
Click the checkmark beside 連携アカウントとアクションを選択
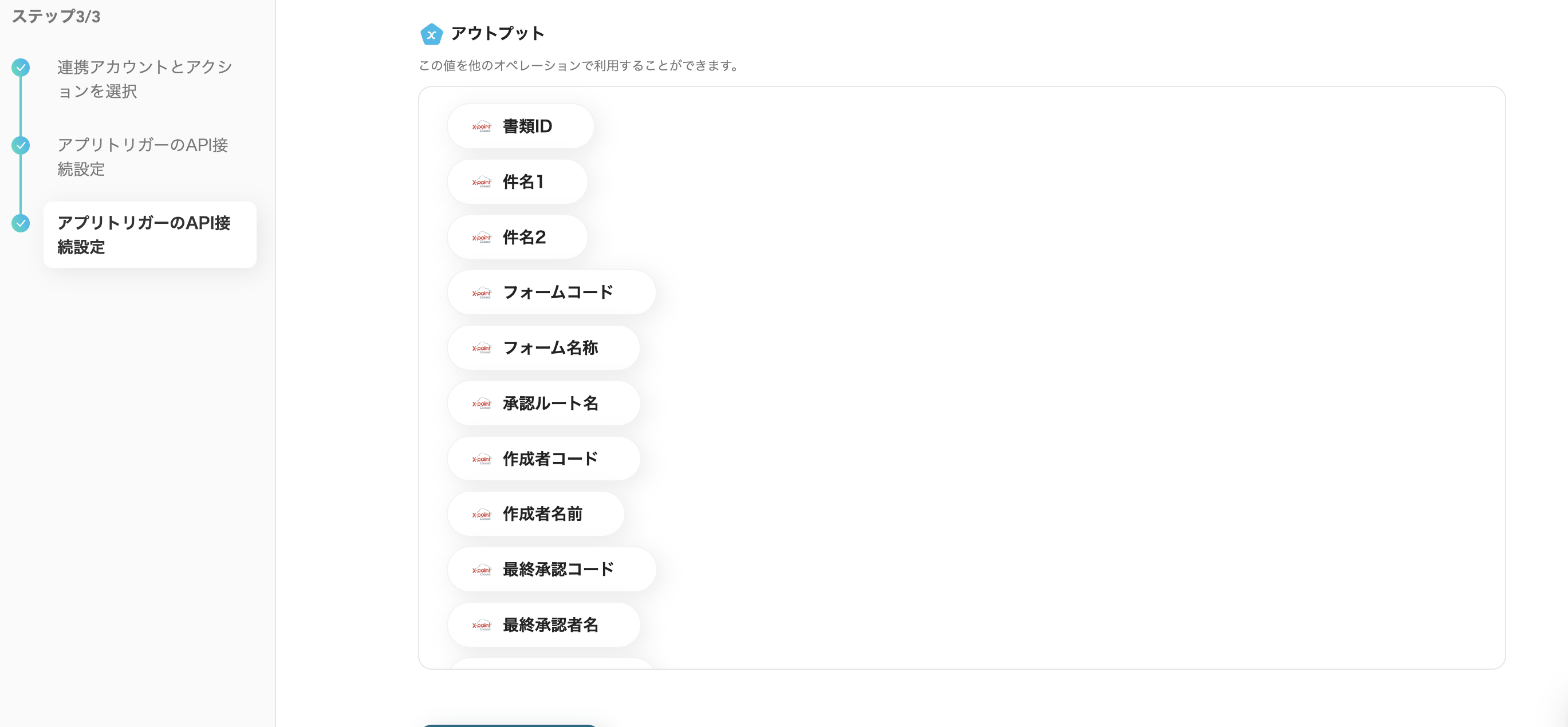coord(21,68)
